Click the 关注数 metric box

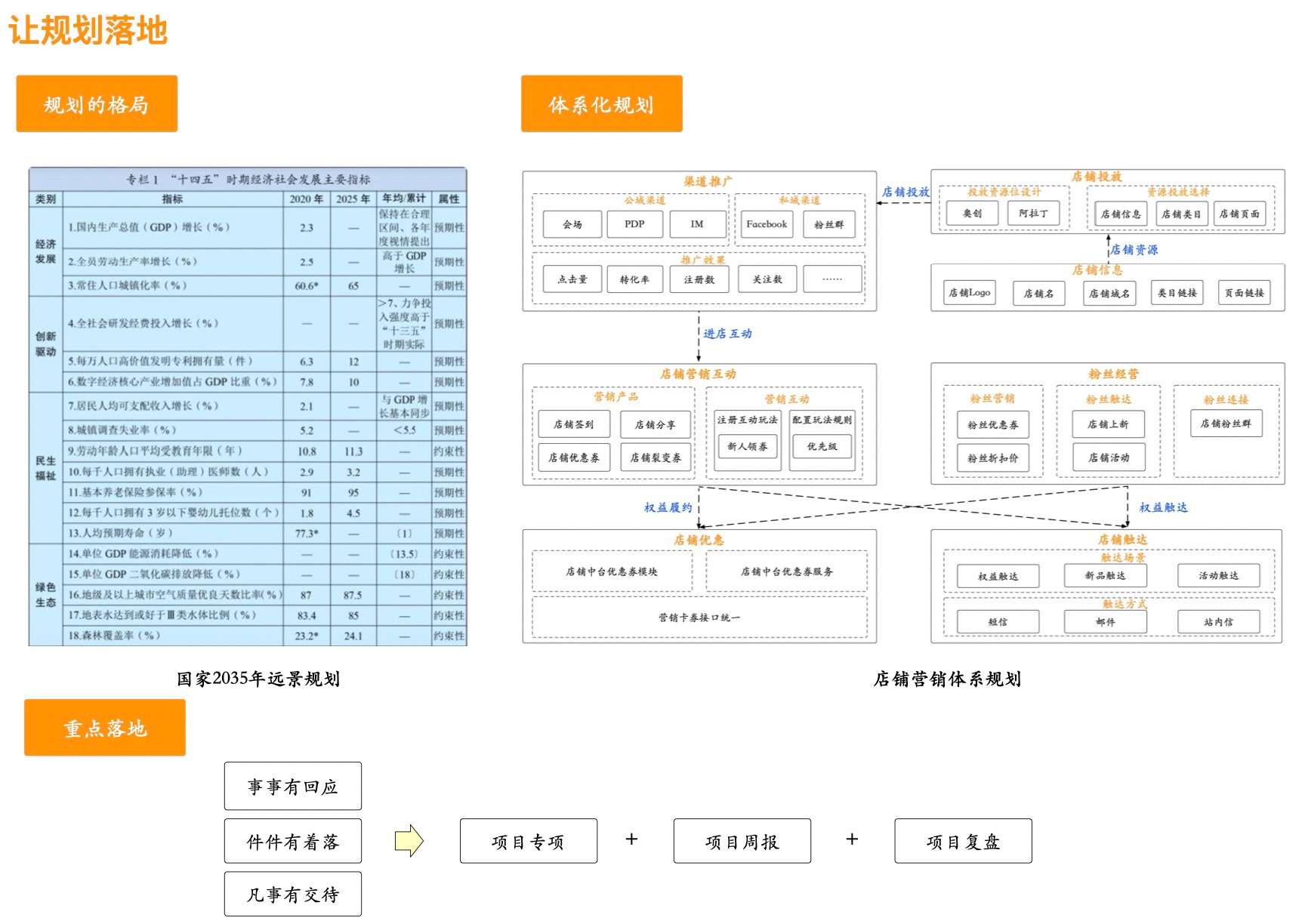(767, 279)
